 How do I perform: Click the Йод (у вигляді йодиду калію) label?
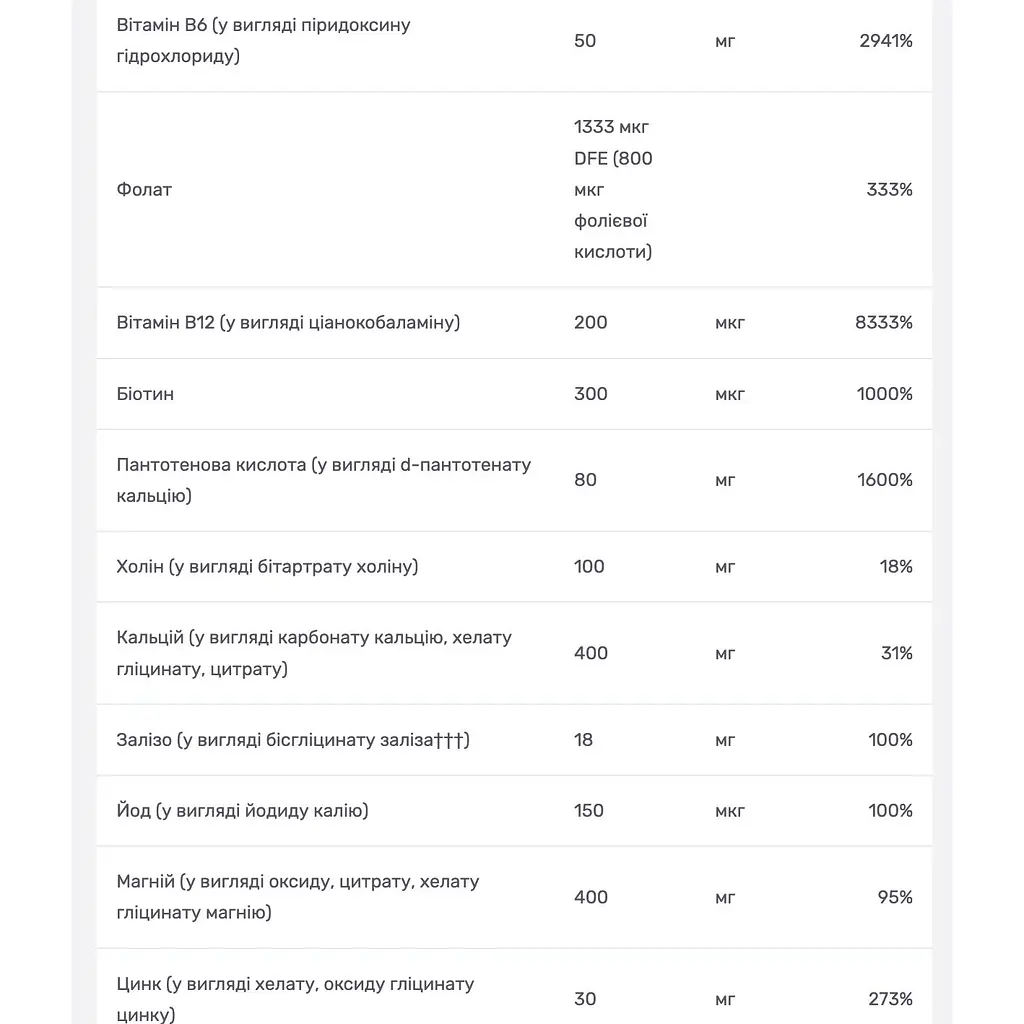point(242,811)
